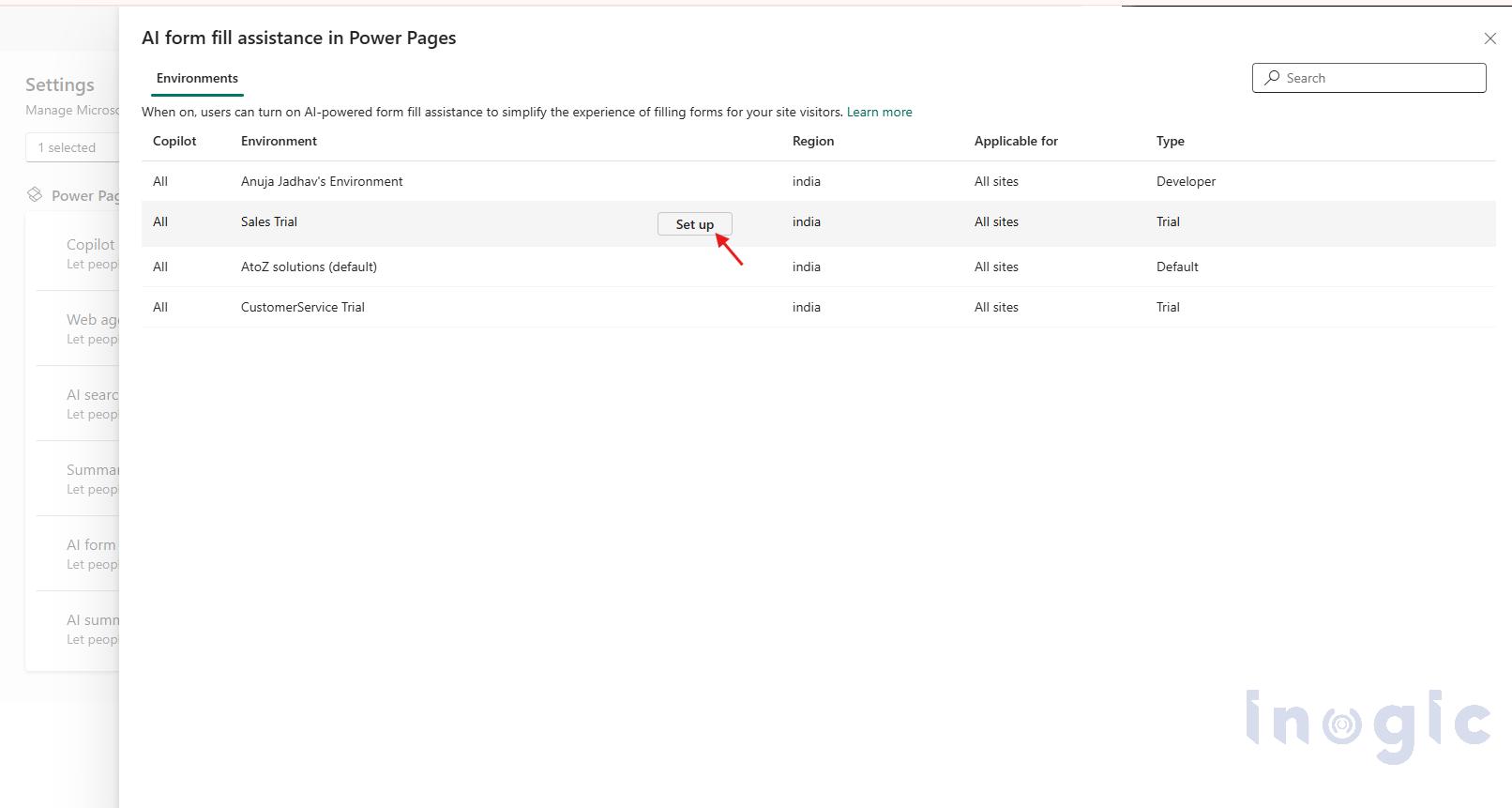Image resolution: width=1512 pixels, height=808 pixels.
Task: Select CustomerService Trial environment
Action: point(303,307)
